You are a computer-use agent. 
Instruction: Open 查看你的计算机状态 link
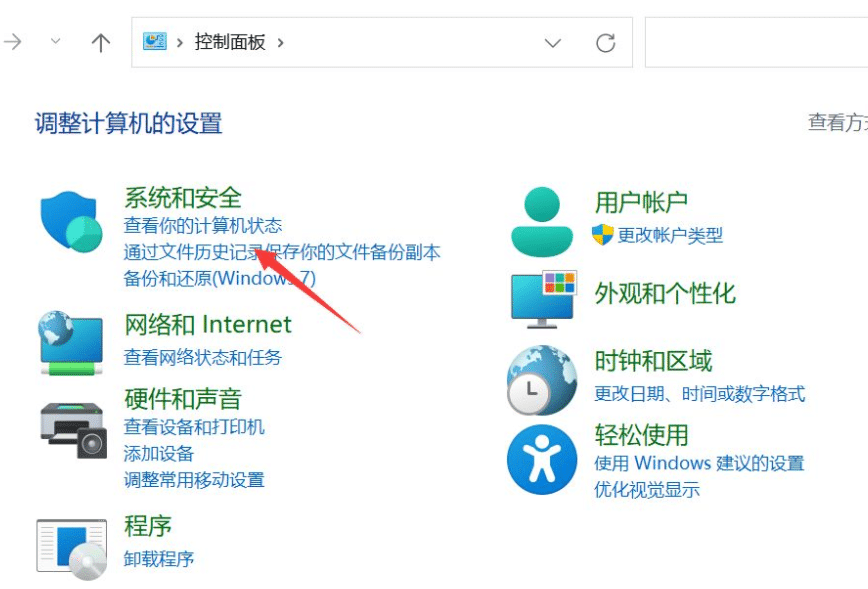200,226
